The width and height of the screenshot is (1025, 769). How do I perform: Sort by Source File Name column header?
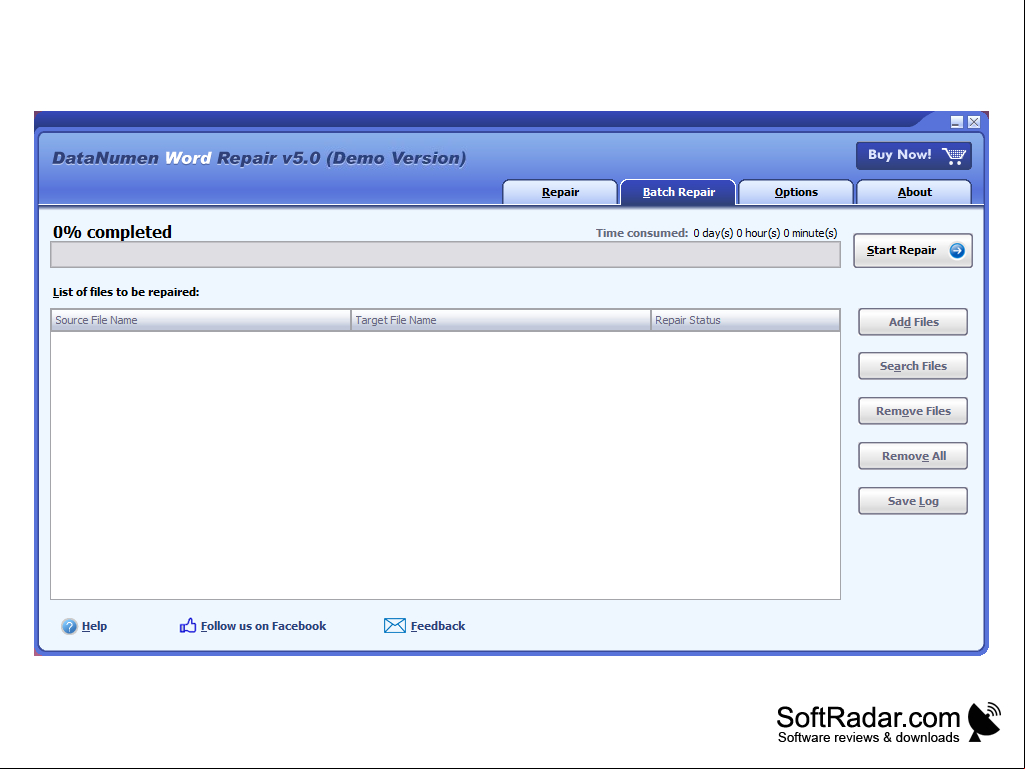201,320
